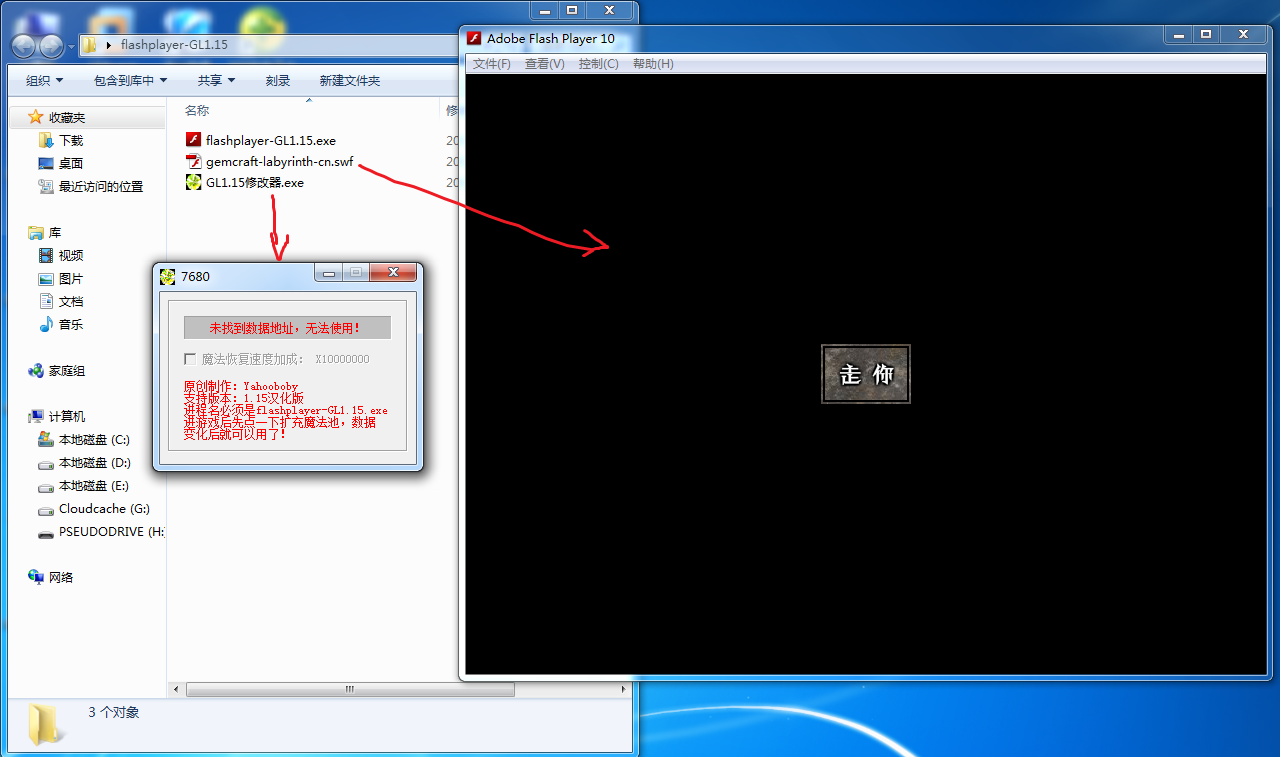The width and height of the screenshot is (1280, 757).
Task: Open the 音乐 library
Action: [71, 324]
